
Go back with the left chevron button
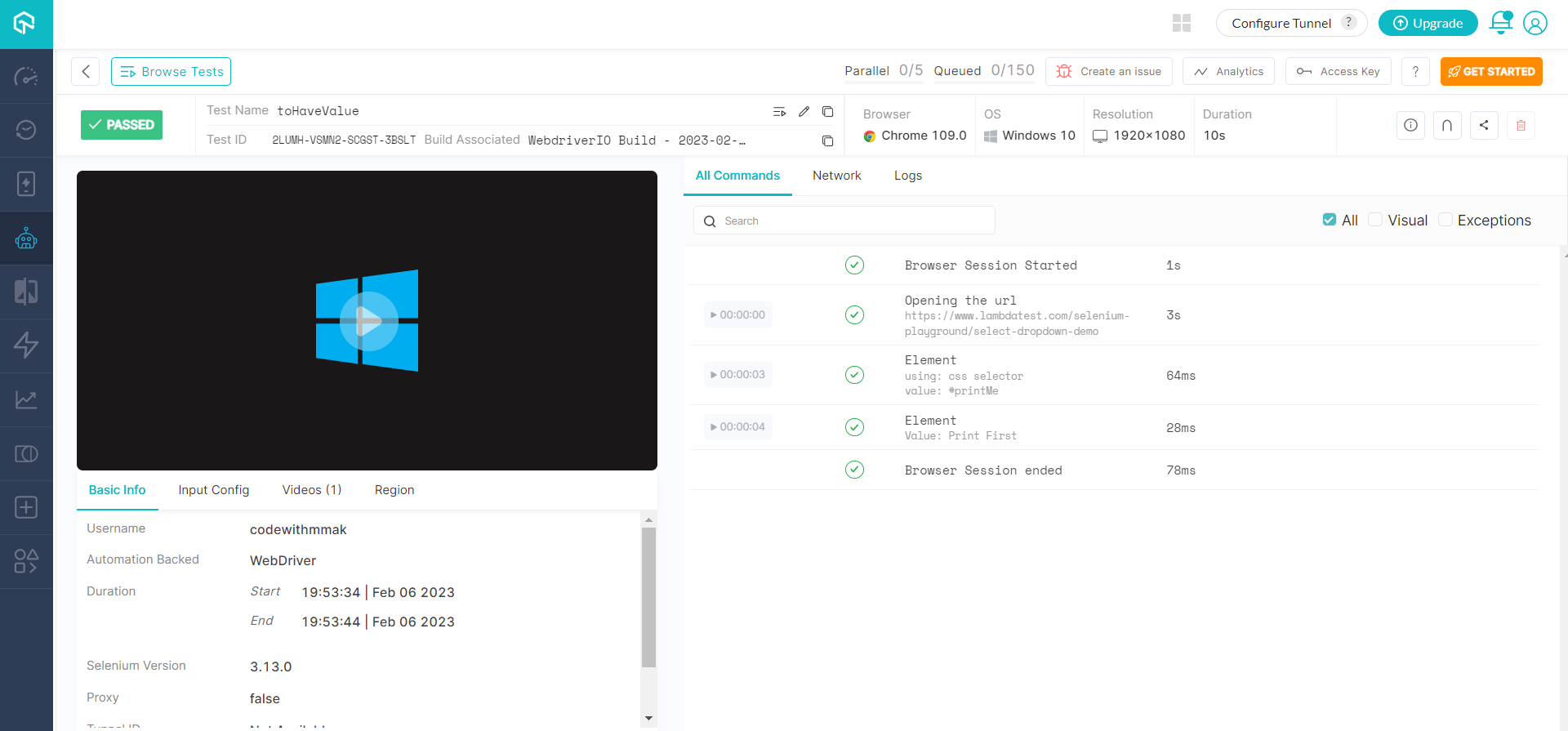click(86, 72)
